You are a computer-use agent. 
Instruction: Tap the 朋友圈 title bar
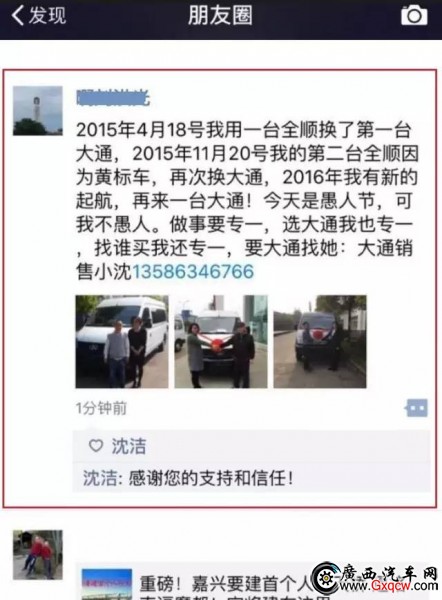(x=220, y=16)
